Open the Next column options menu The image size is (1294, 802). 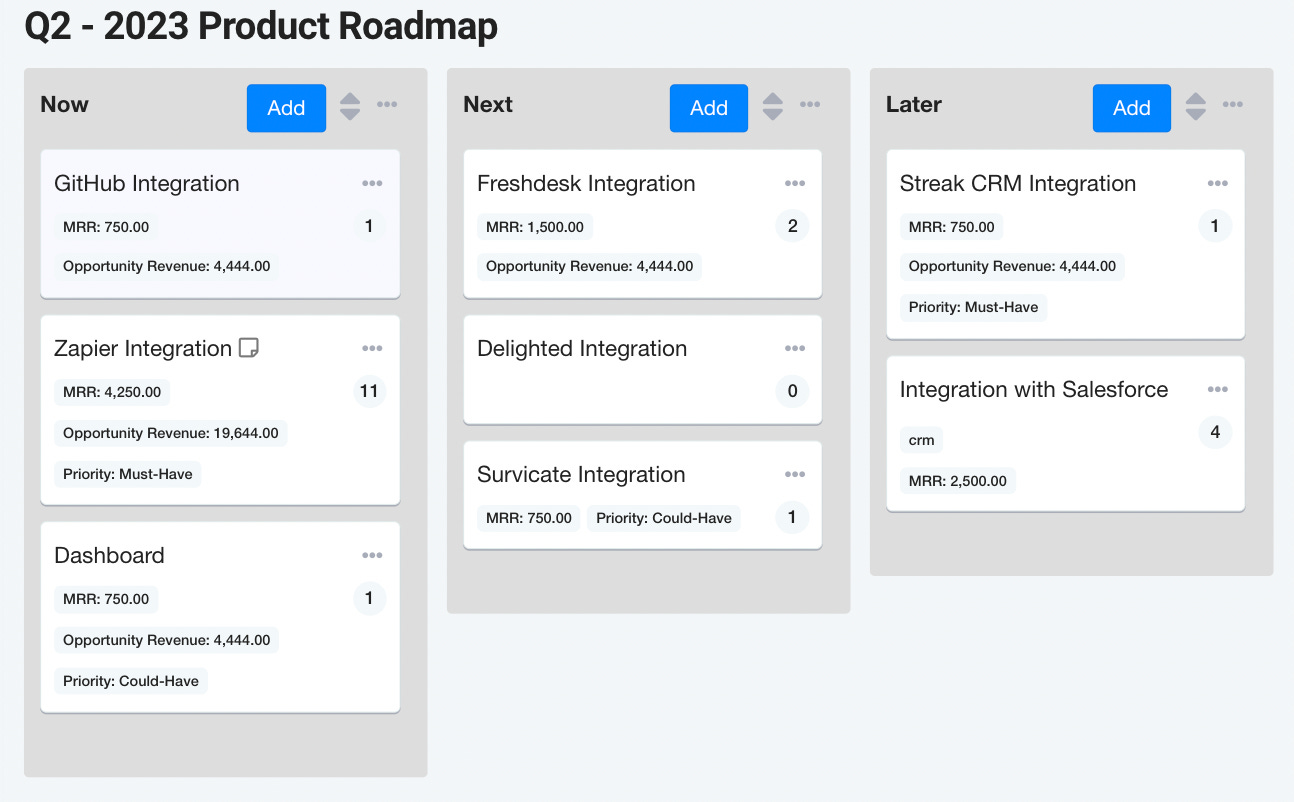810,105
